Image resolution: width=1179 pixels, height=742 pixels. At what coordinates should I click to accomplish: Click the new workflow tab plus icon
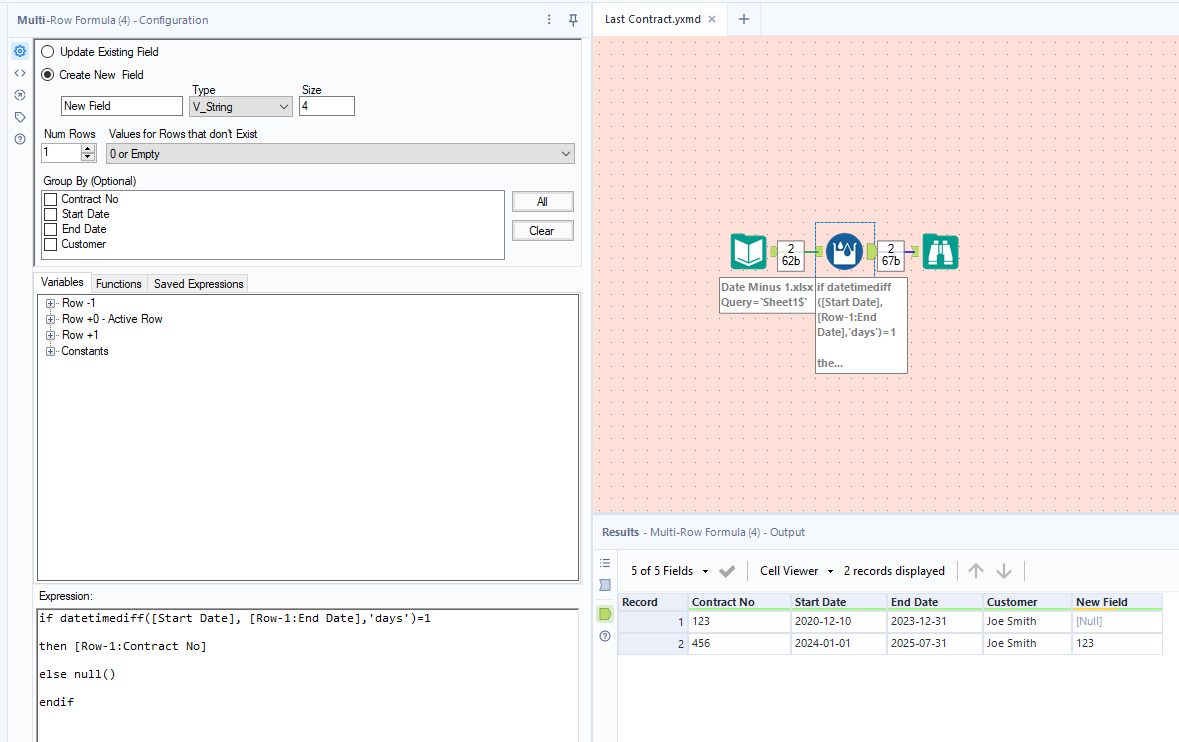(743, 19)
